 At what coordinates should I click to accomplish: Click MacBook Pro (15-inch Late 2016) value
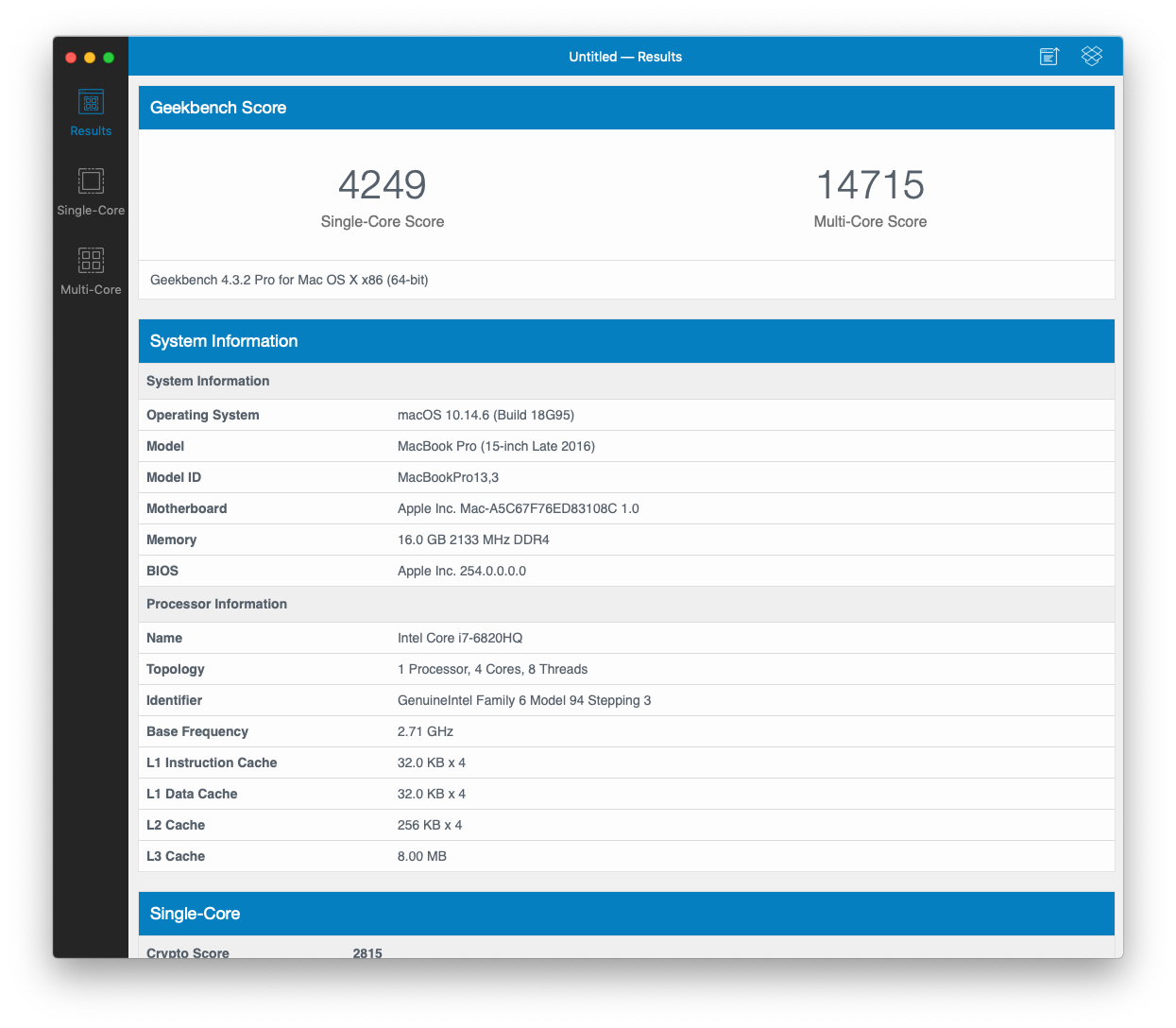[x=496, y=446]
